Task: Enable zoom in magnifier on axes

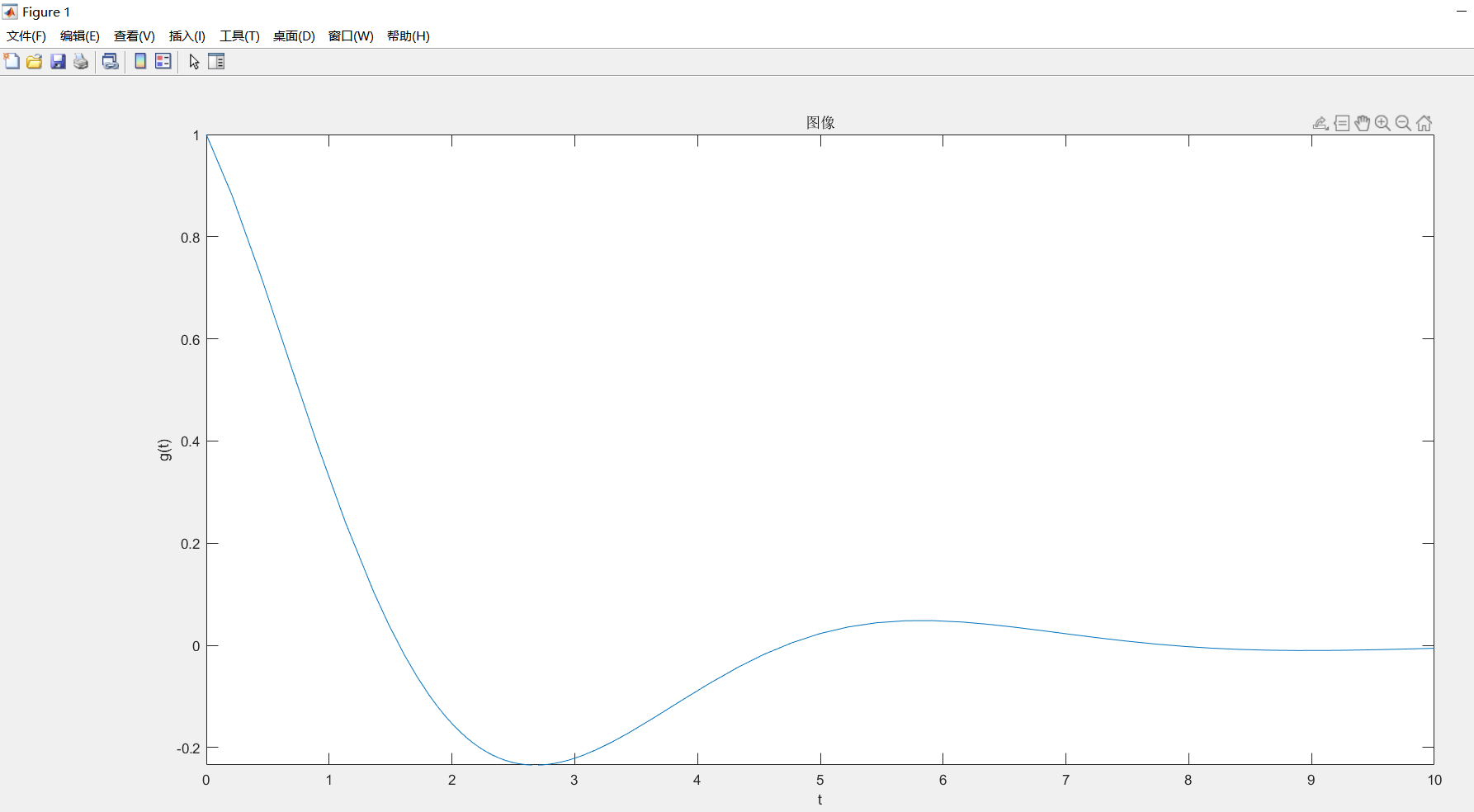Action: click(x=1383, y=123)
